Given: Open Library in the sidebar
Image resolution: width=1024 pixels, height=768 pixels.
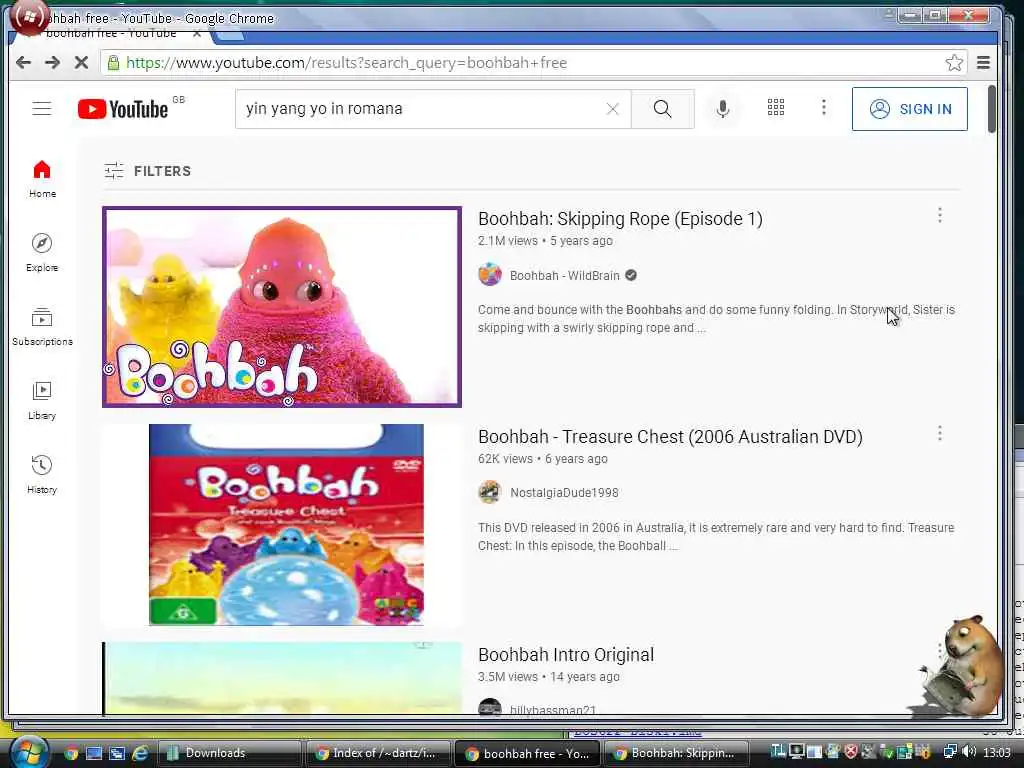Looking at the screenshot, I should [42, 400].
